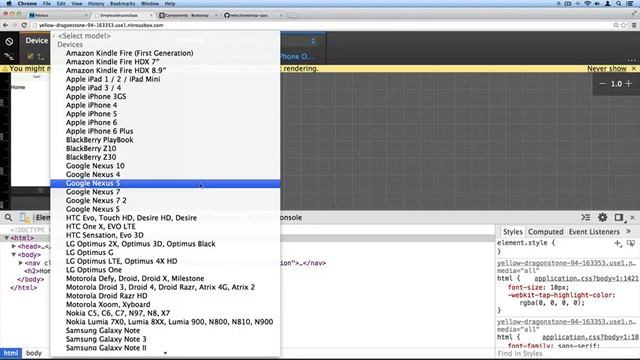640x360 pixels.
Task: Click the DevTools search magnifier icon
Action: point(9,218)
